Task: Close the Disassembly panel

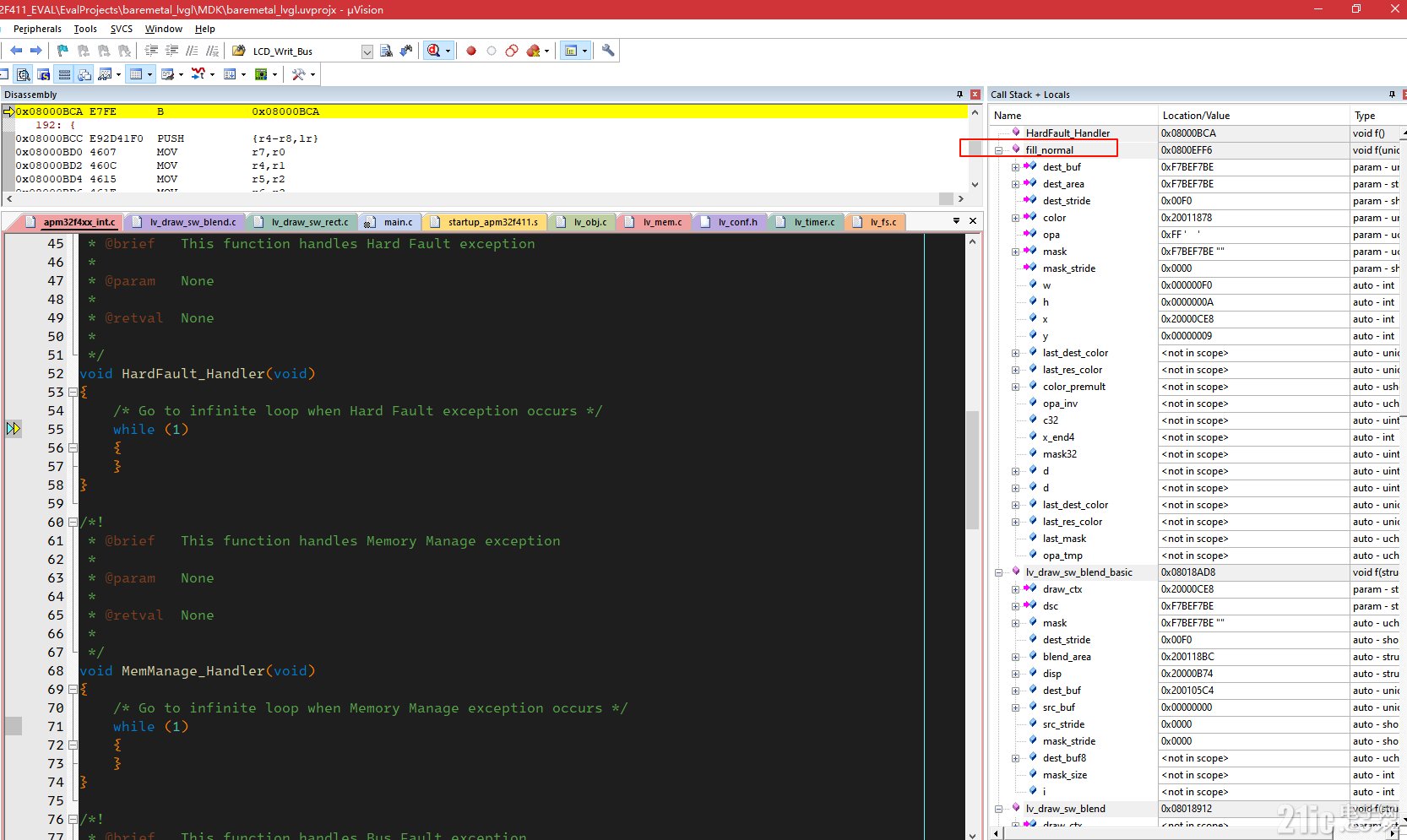Action: 975,95
